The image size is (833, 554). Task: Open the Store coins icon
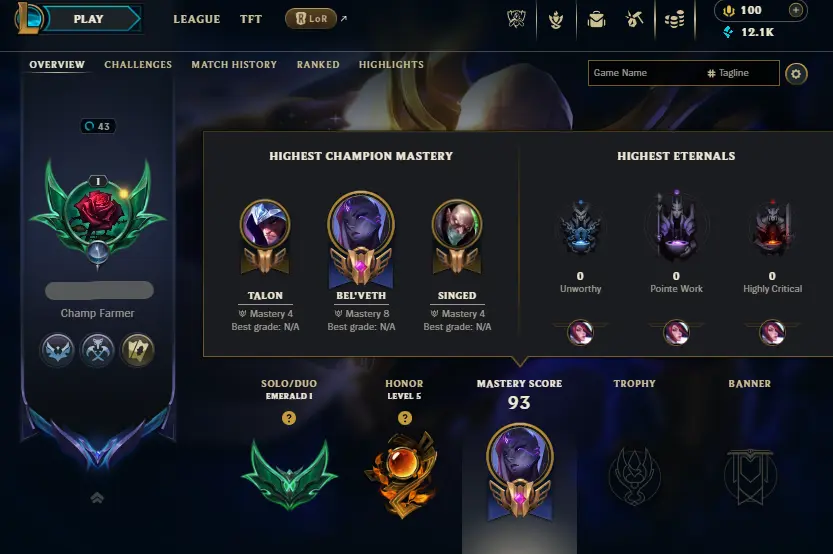point(674,20)
